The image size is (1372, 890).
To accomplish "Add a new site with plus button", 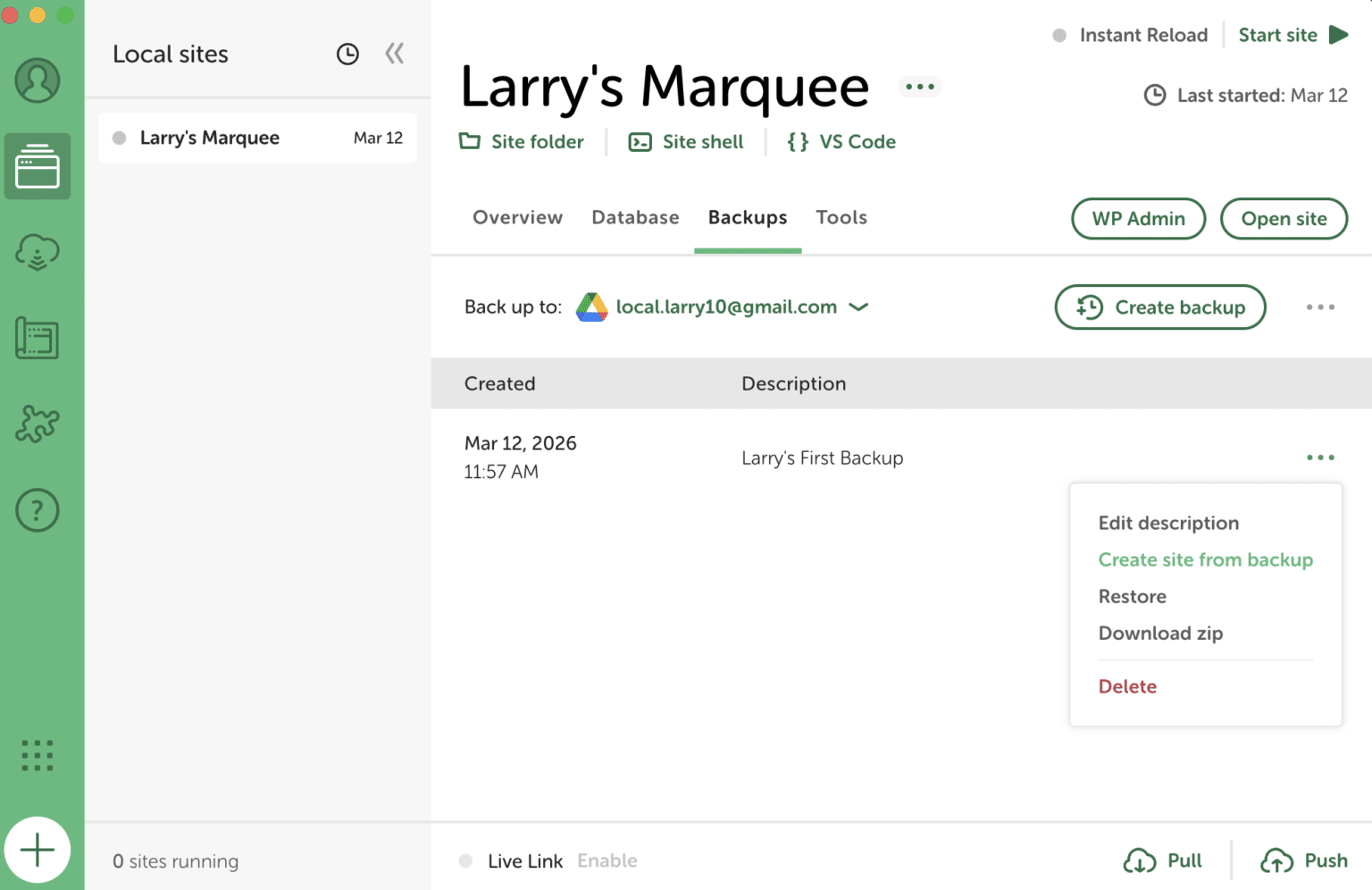I will (x=38, y=850).
